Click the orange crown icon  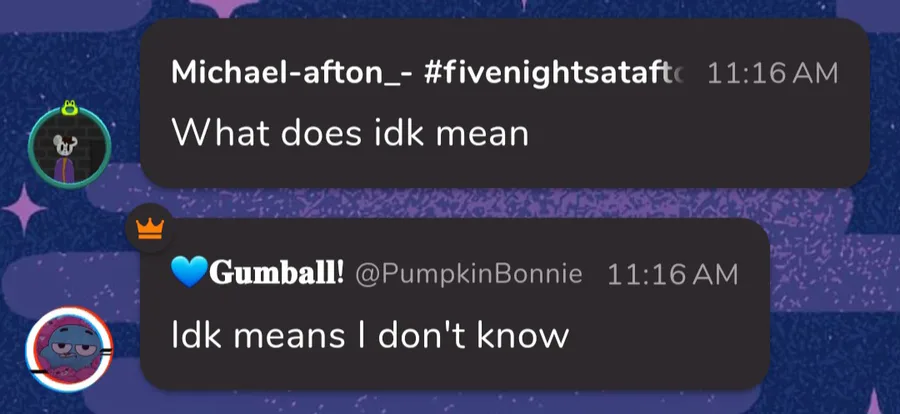(x=149, y=229)
